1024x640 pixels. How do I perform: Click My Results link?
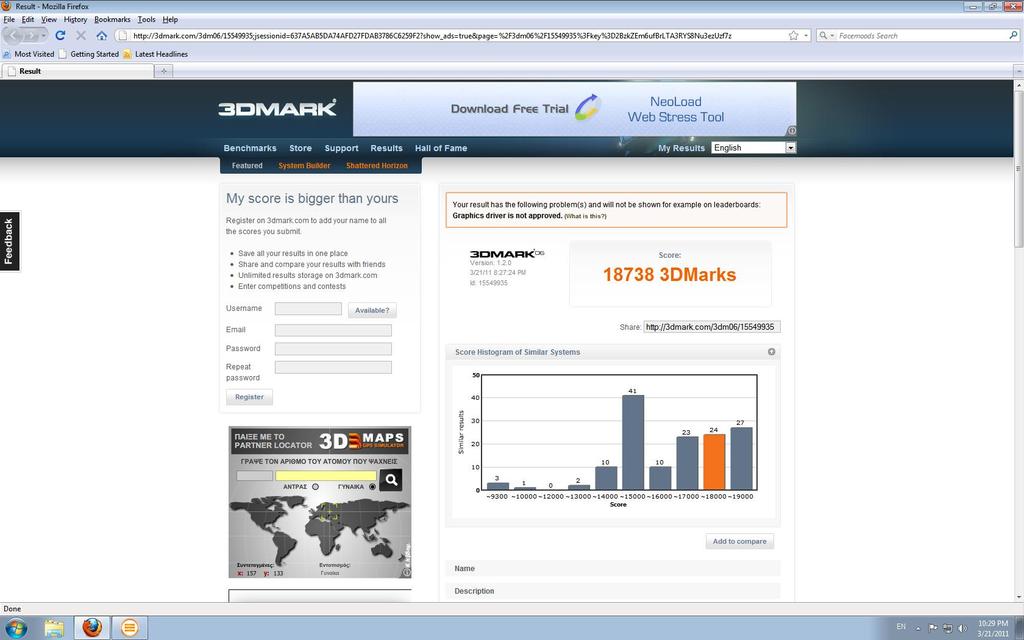point(681,148)
